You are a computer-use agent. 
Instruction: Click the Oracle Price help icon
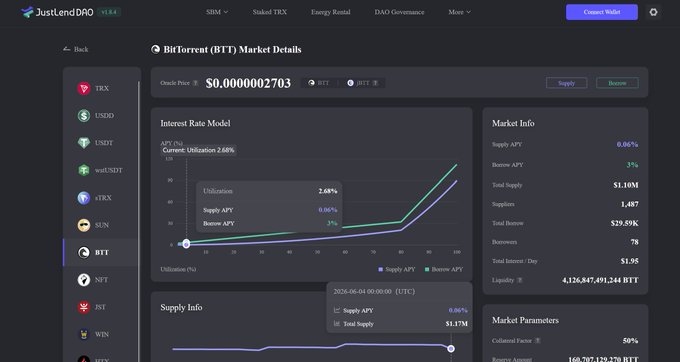[196, 83]
